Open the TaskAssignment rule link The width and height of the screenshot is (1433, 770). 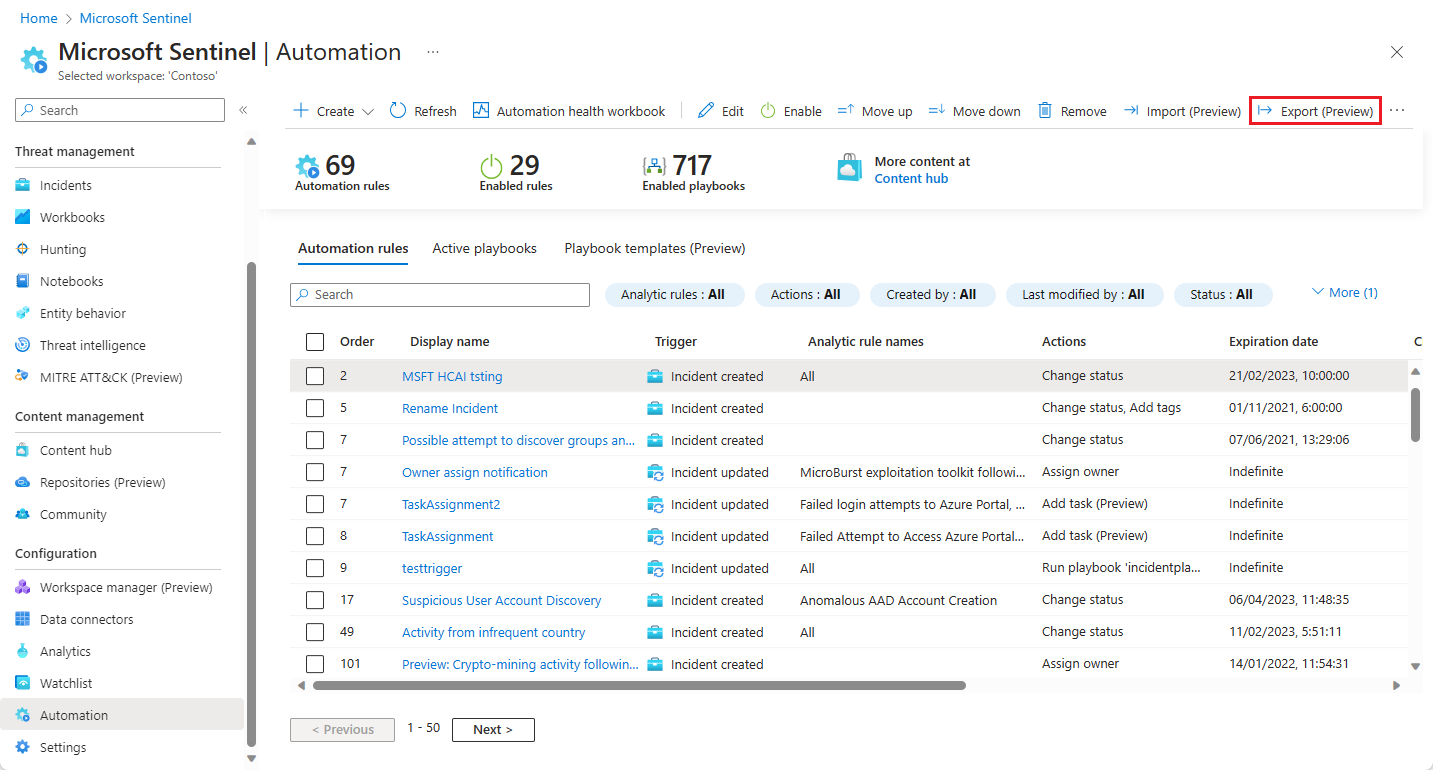(447, 536)
